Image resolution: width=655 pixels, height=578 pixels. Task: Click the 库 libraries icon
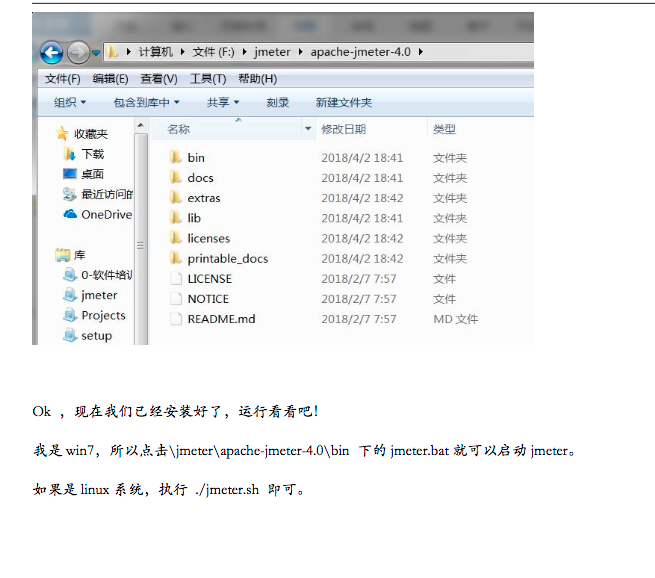click(62, 255)
